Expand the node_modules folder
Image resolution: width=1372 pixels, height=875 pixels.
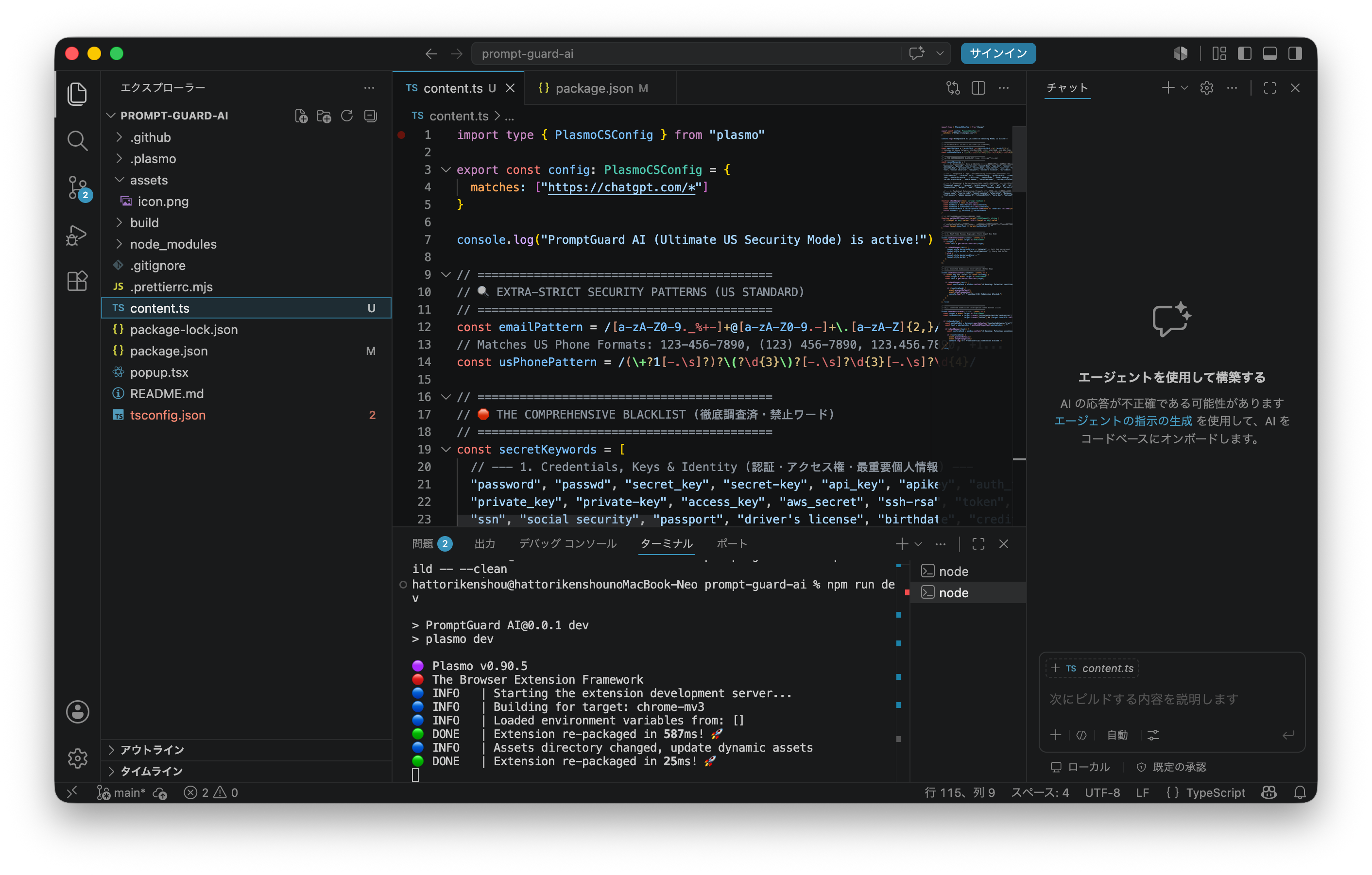246,244
